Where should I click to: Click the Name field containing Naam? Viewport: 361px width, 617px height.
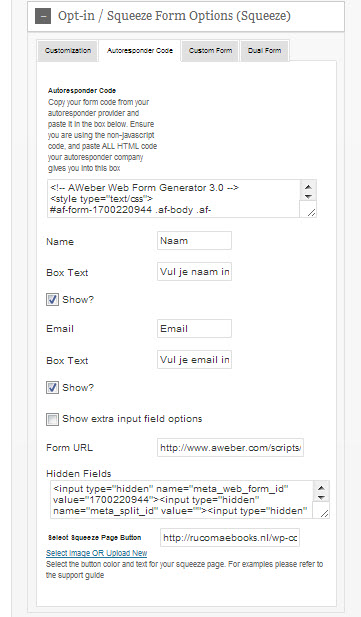point(194,240)
